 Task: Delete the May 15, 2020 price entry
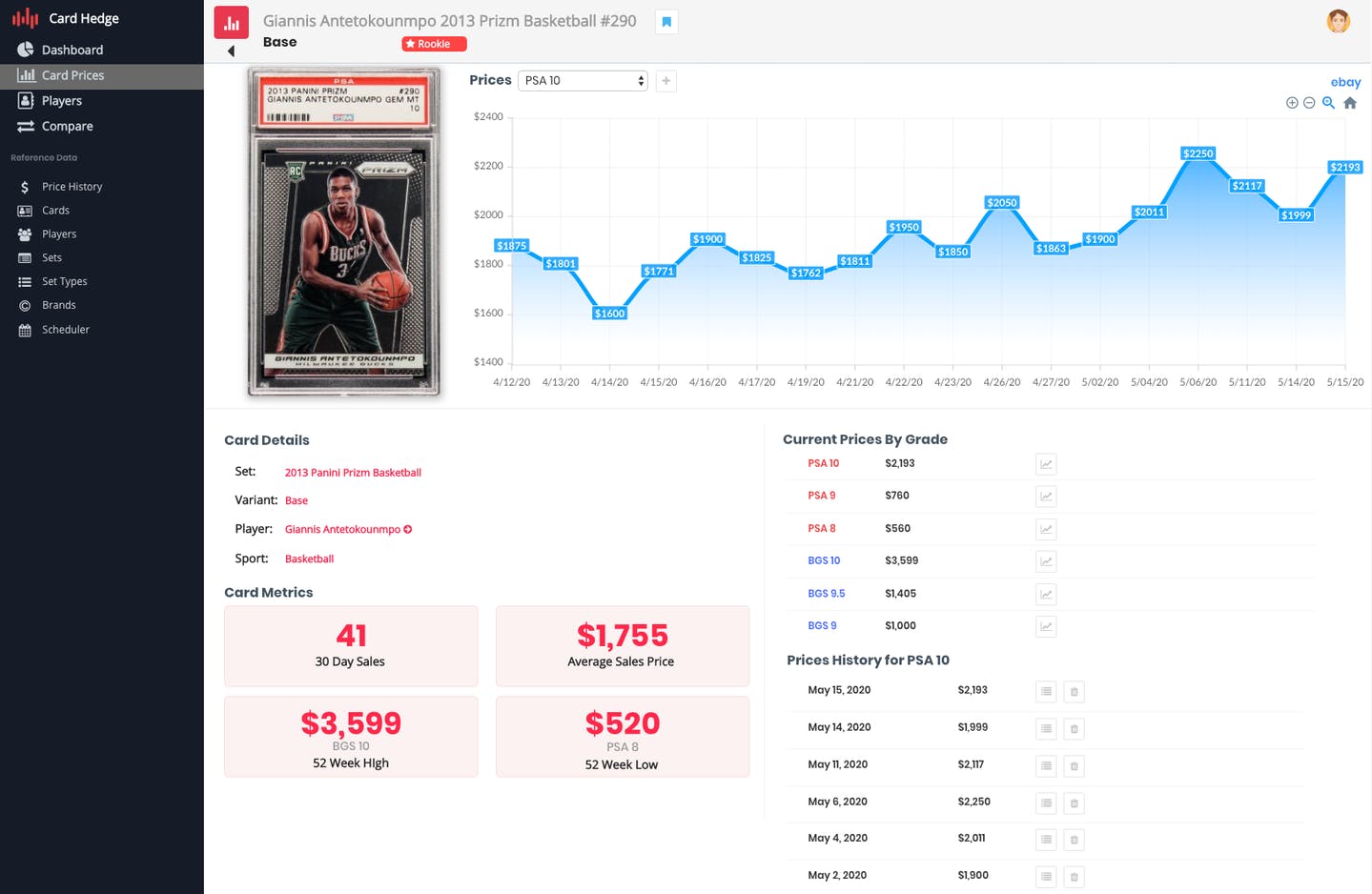[1074, 692]
